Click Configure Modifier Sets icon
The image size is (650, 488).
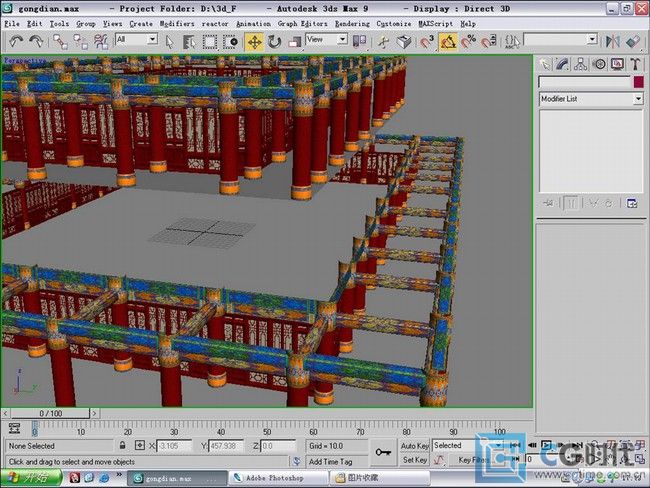coord(632,203)
